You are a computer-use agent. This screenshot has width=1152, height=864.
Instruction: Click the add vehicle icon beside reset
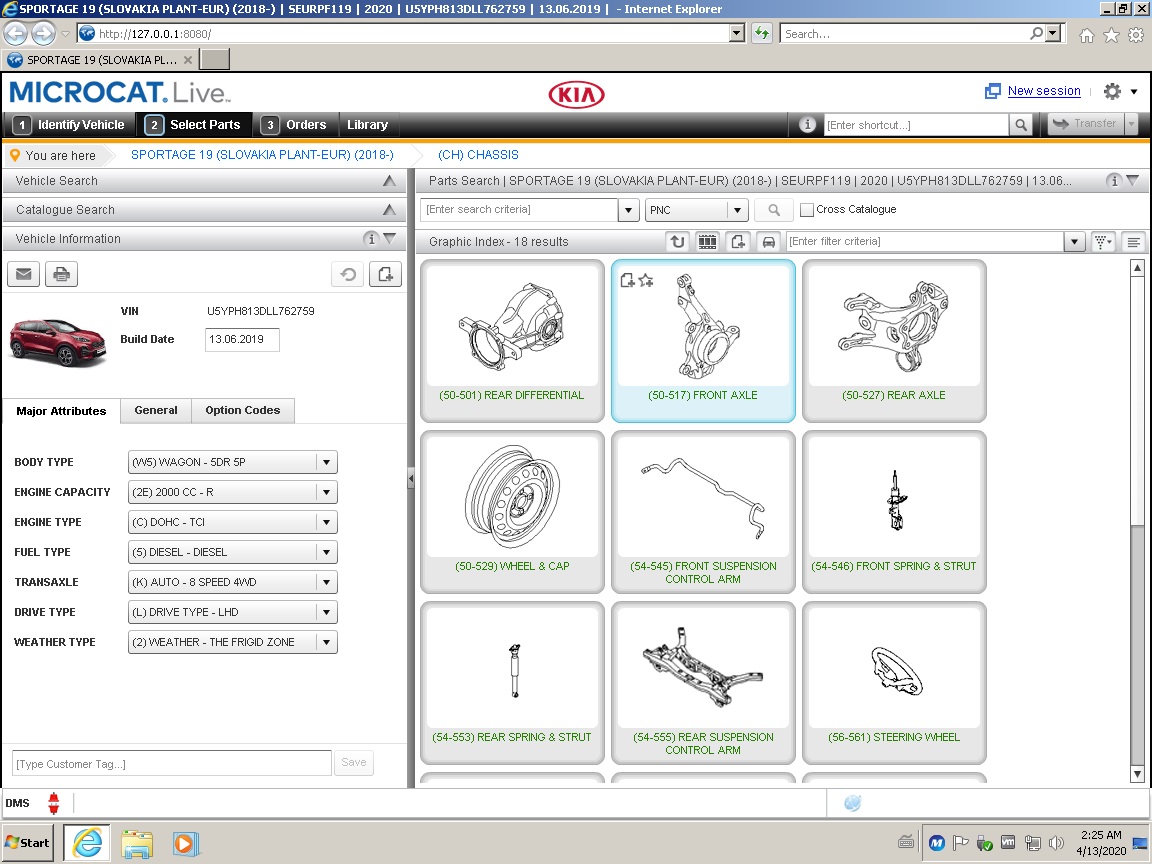(385, 275)
